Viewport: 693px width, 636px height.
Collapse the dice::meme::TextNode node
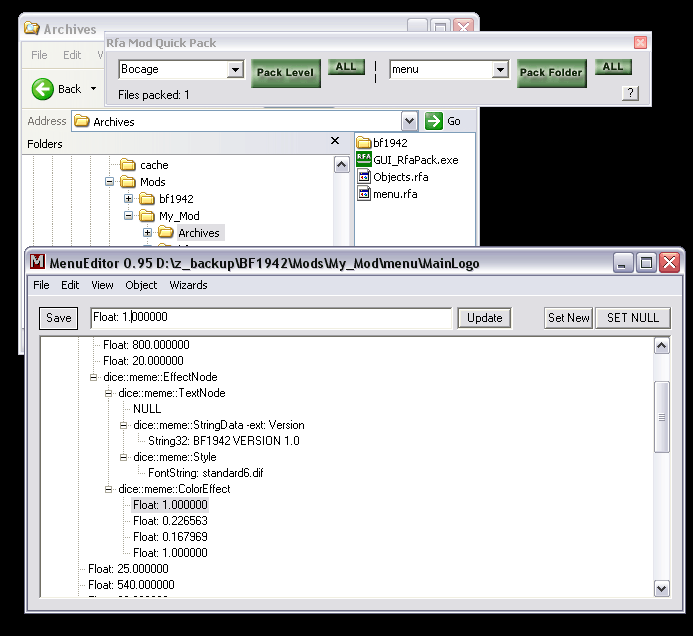click(108, 393)
